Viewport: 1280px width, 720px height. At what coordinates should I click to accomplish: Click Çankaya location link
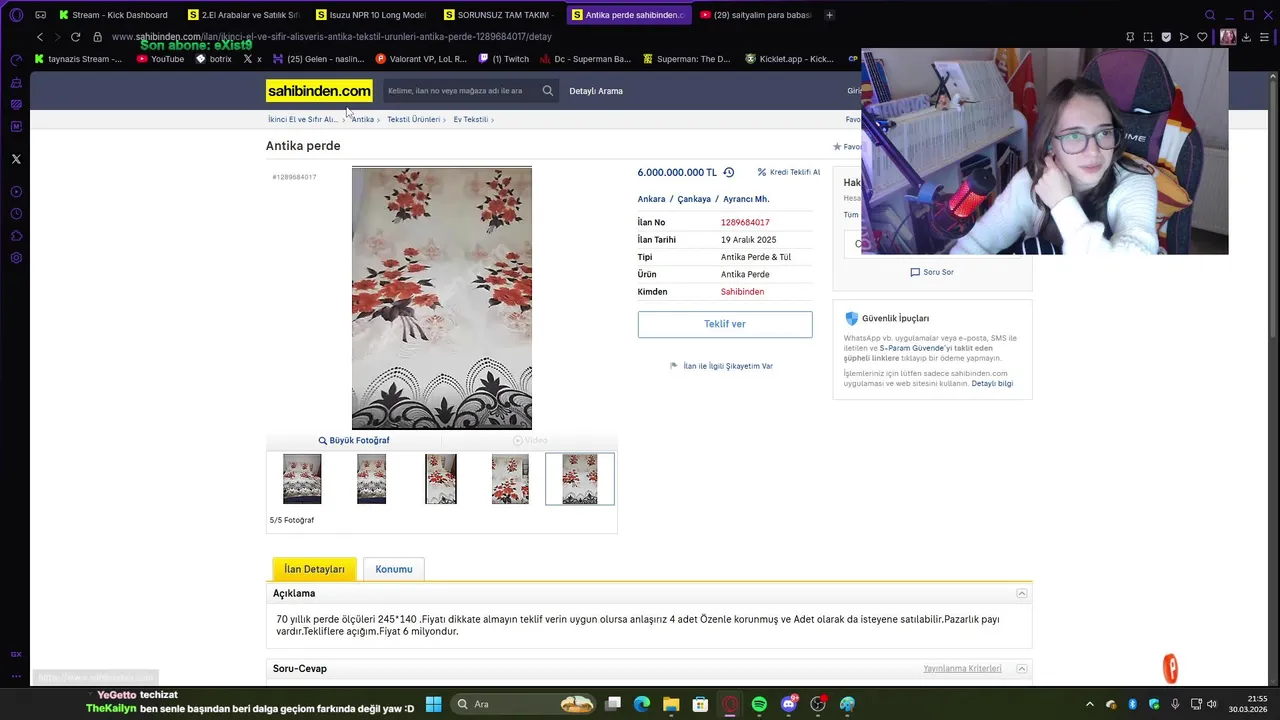click(x=694, y=199)
